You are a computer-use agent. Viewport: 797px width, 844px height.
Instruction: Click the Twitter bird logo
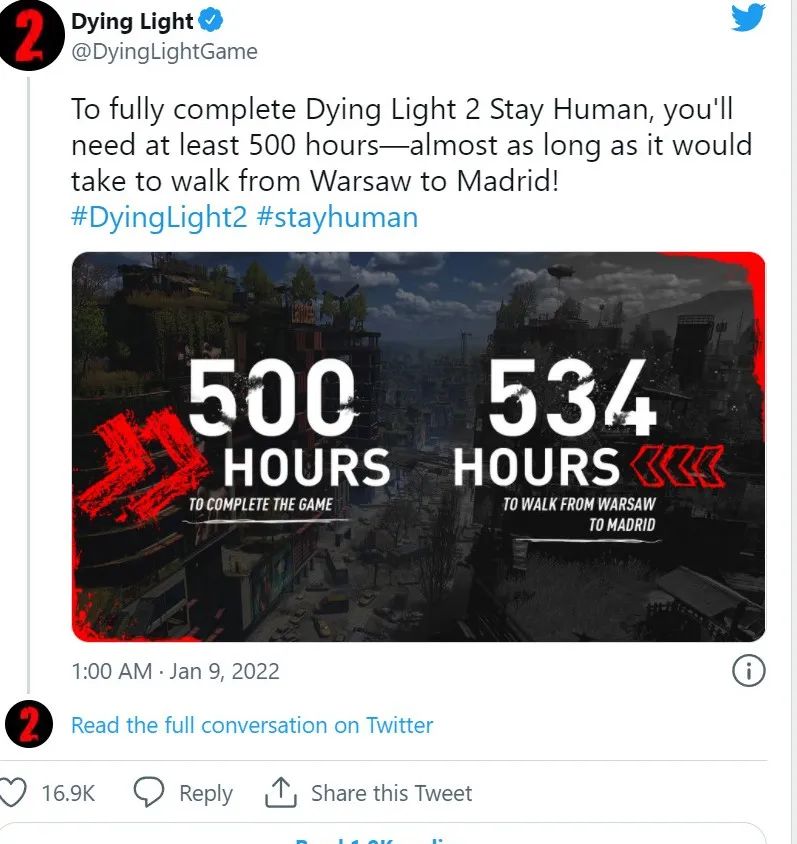747,18
